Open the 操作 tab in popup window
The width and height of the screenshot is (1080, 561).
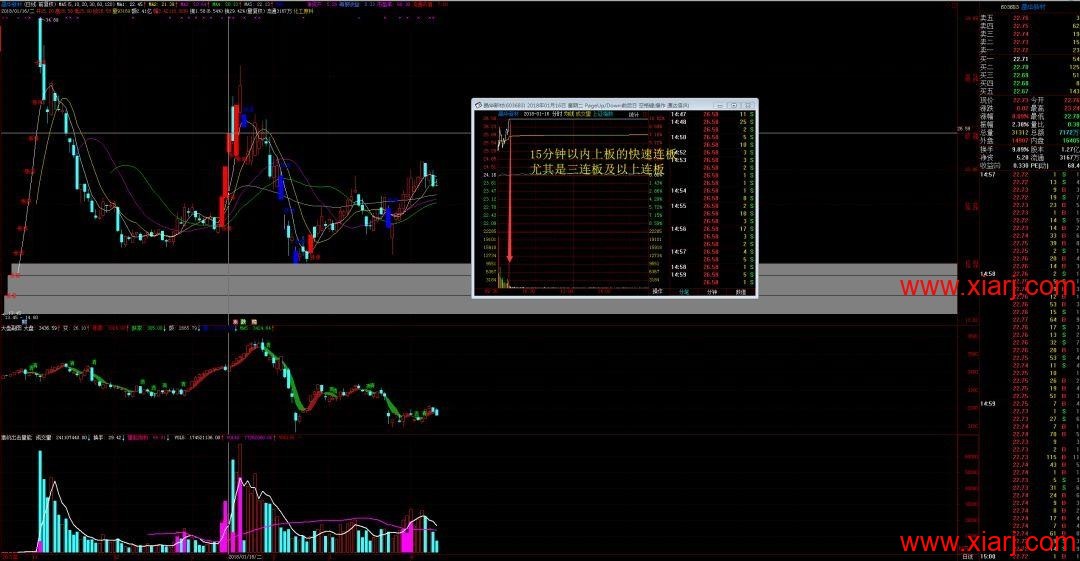(x=657, y=292)
